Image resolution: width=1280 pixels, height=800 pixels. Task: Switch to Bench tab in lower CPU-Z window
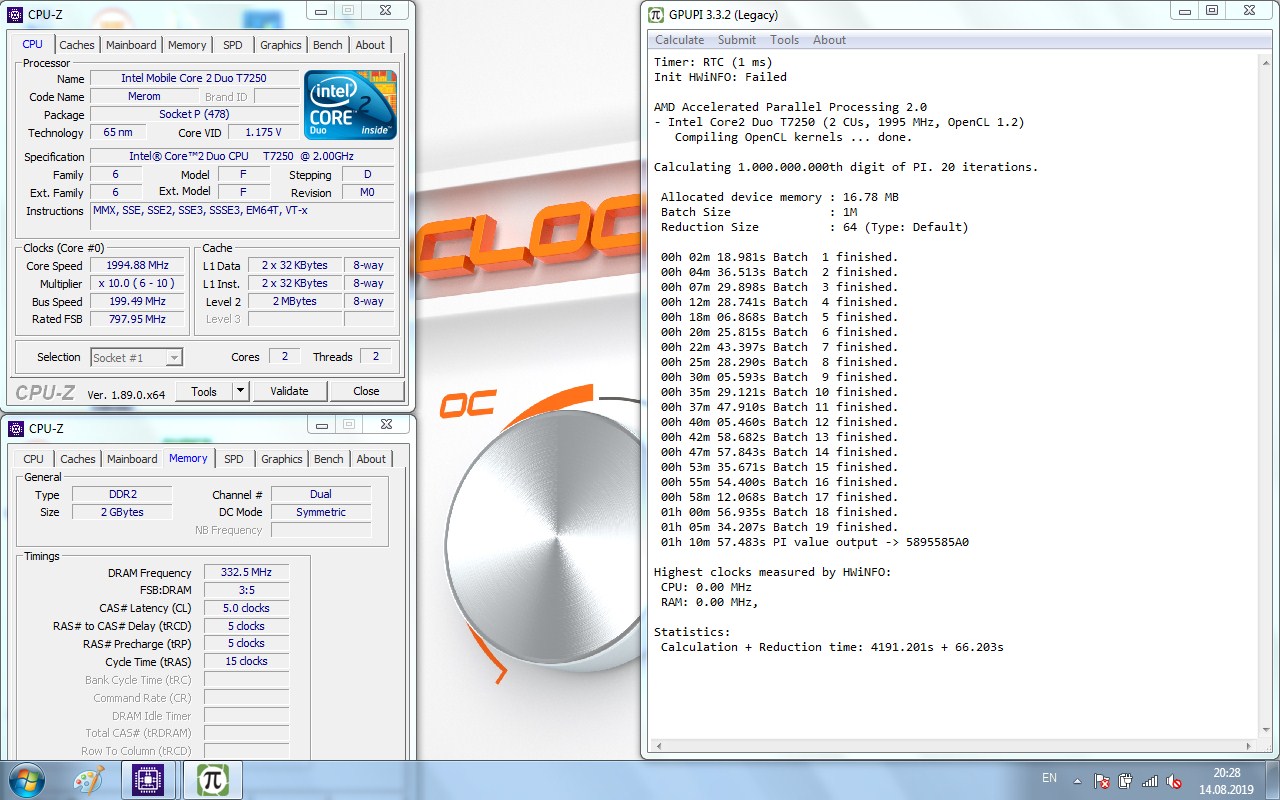point(329,459)
